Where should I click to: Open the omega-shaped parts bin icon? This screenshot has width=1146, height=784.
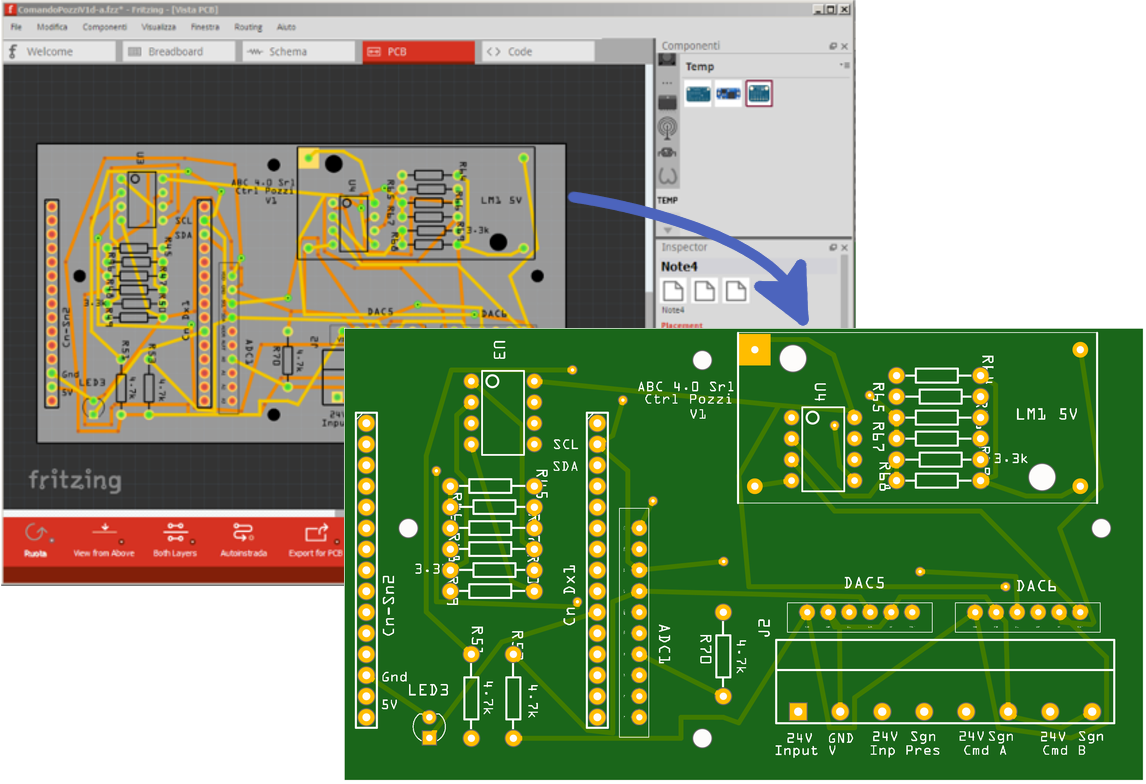(667, 176)
